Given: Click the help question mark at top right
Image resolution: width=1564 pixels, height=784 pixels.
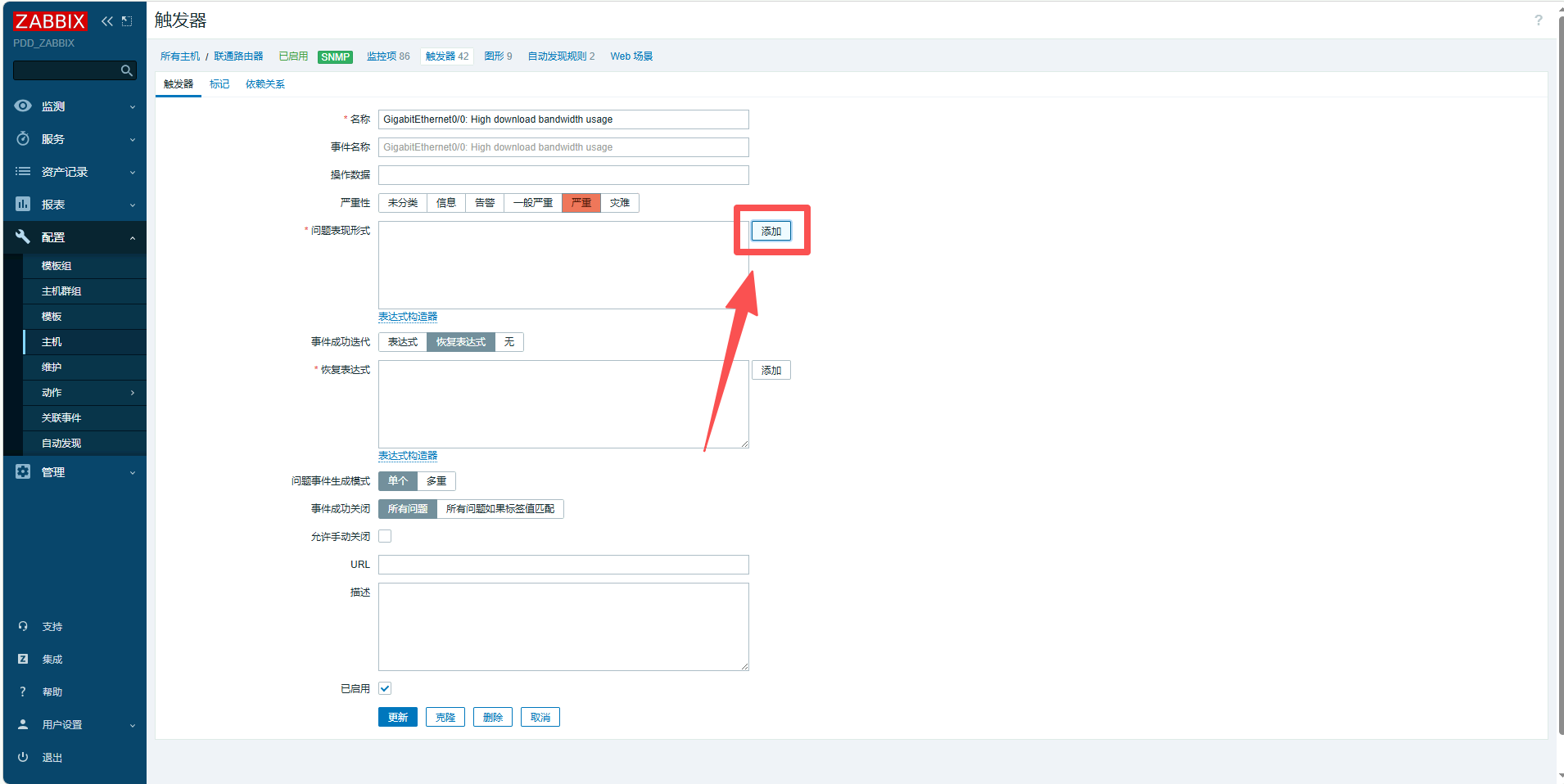Looking at the screenshot, I should pos(1538,20).
